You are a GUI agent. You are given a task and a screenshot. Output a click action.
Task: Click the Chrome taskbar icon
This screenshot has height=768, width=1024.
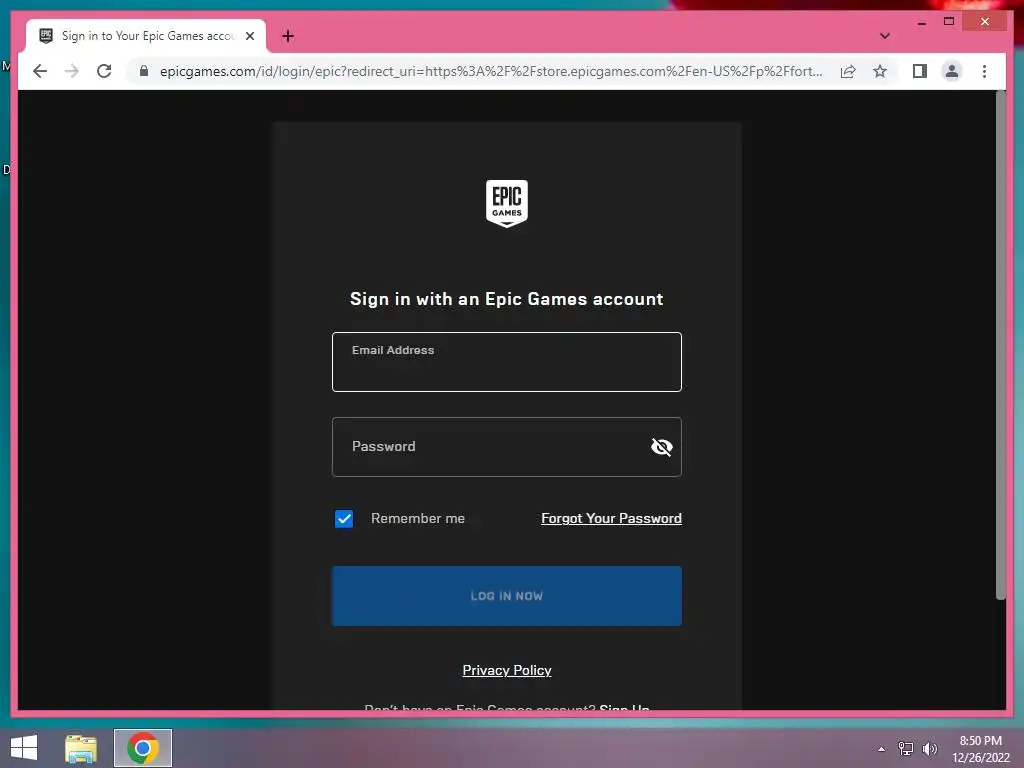point(142,748)
